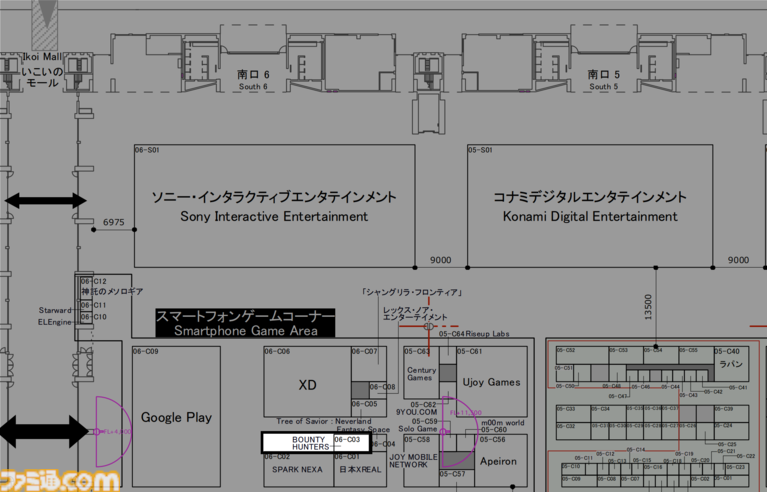Click the シャングリラ・フロンティア label
This screenshot has width=767, height=492.
tap(411, 292)
